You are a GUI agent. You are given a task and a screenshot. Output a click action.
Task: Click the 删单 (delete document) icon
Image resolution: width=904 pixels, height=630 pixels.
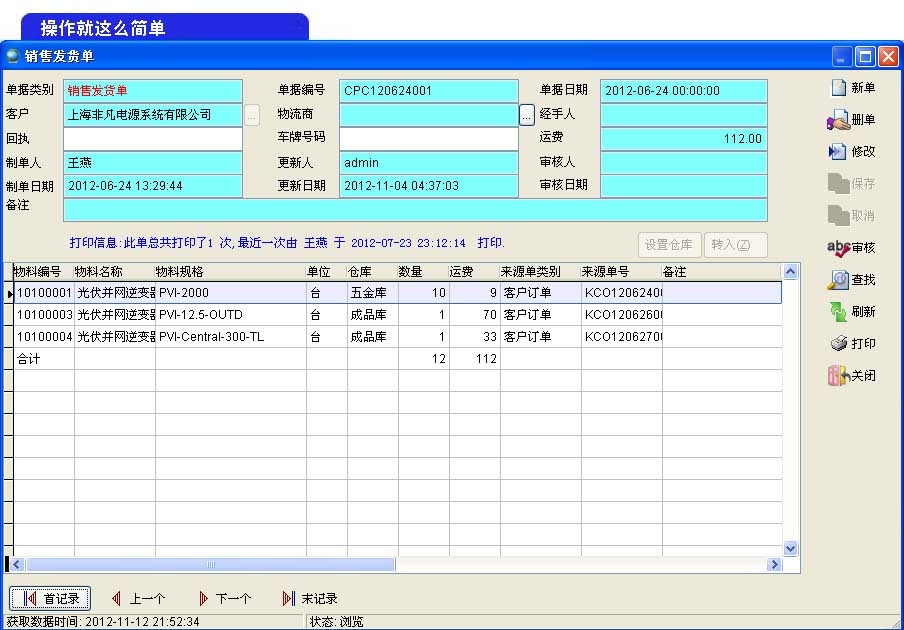838,120
